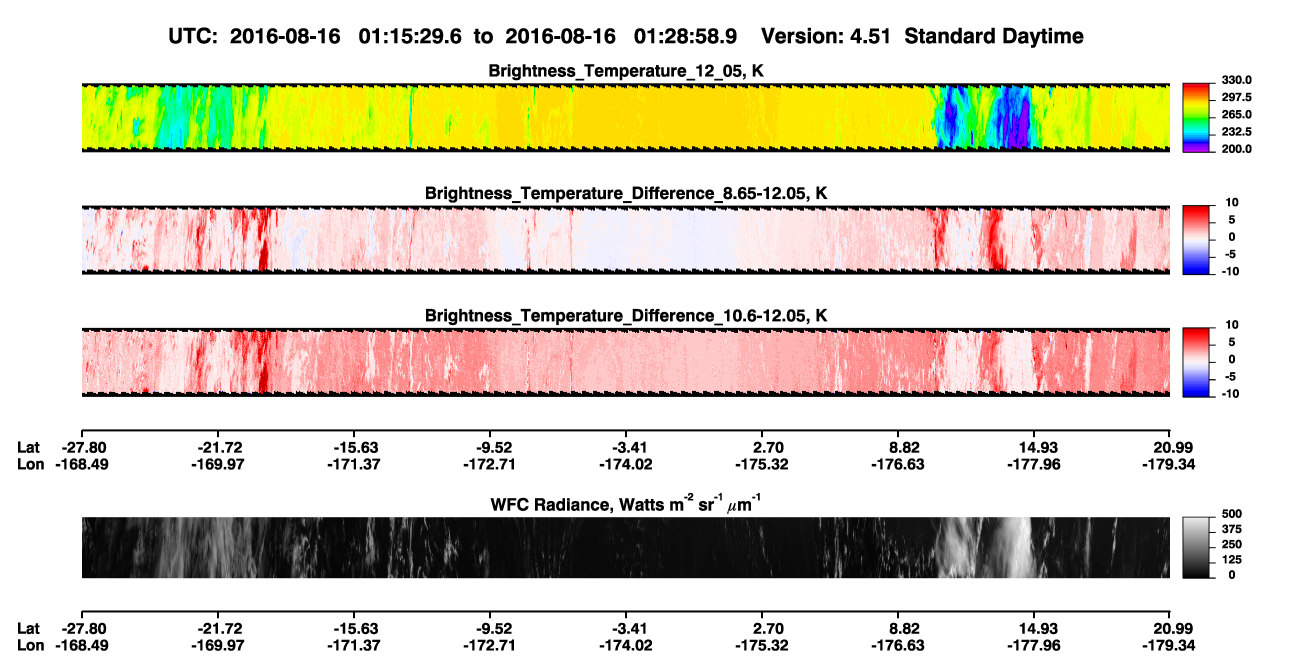Click the Brightness_Temperature_Difference_10.6-12.05 panel title
This screenshot has height=667, width=1300.
(626, 316)
